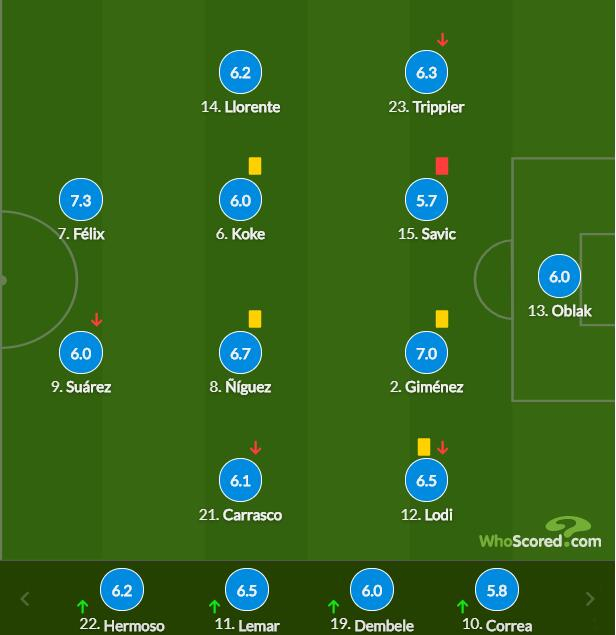Select Dembele's 6.0 bench rating
The height and width of the screenshot is (635, 616).
coord(372,591)
